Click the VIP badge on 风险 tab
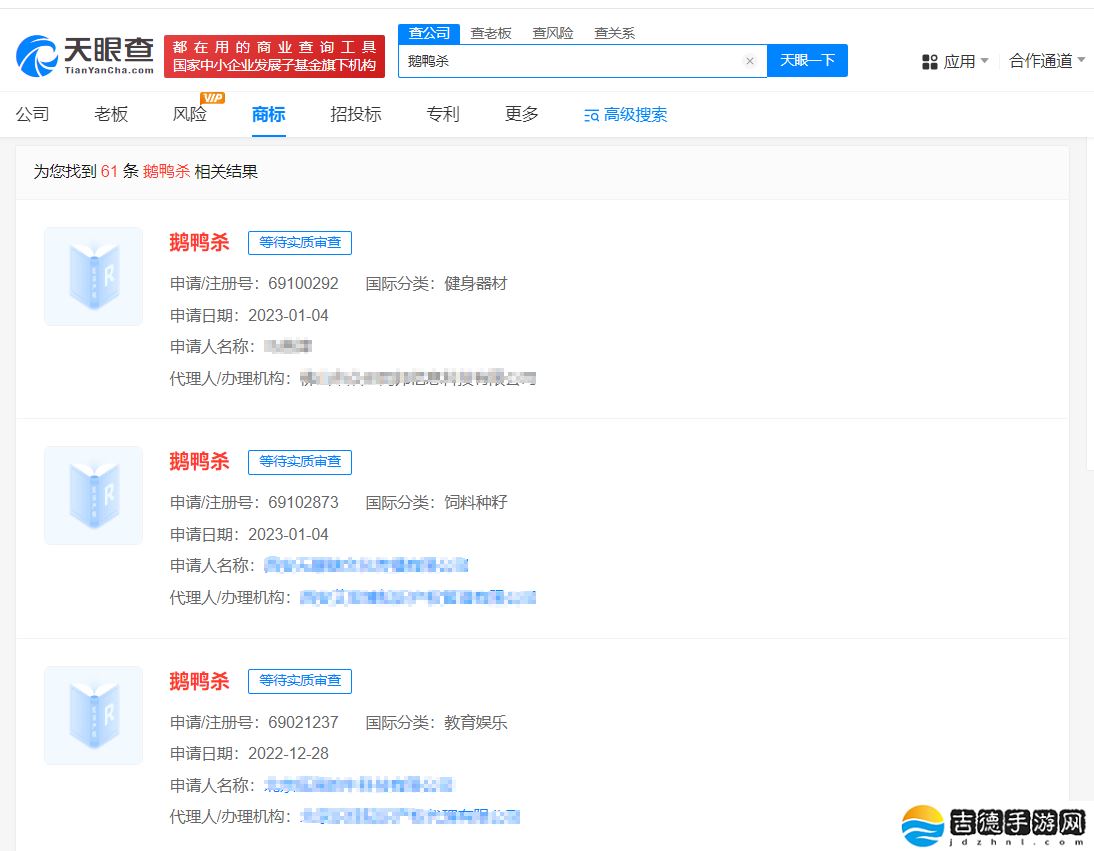The width and height of the screenshot is (1094, 851). coord(212,98)
